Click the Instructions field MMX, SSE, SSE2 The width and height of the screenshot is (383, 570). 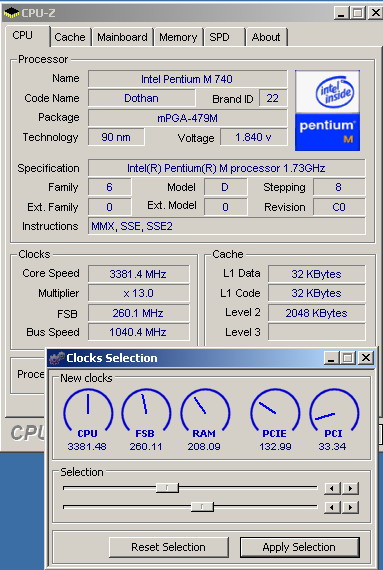pyautogui.click(x=226, y=226)
